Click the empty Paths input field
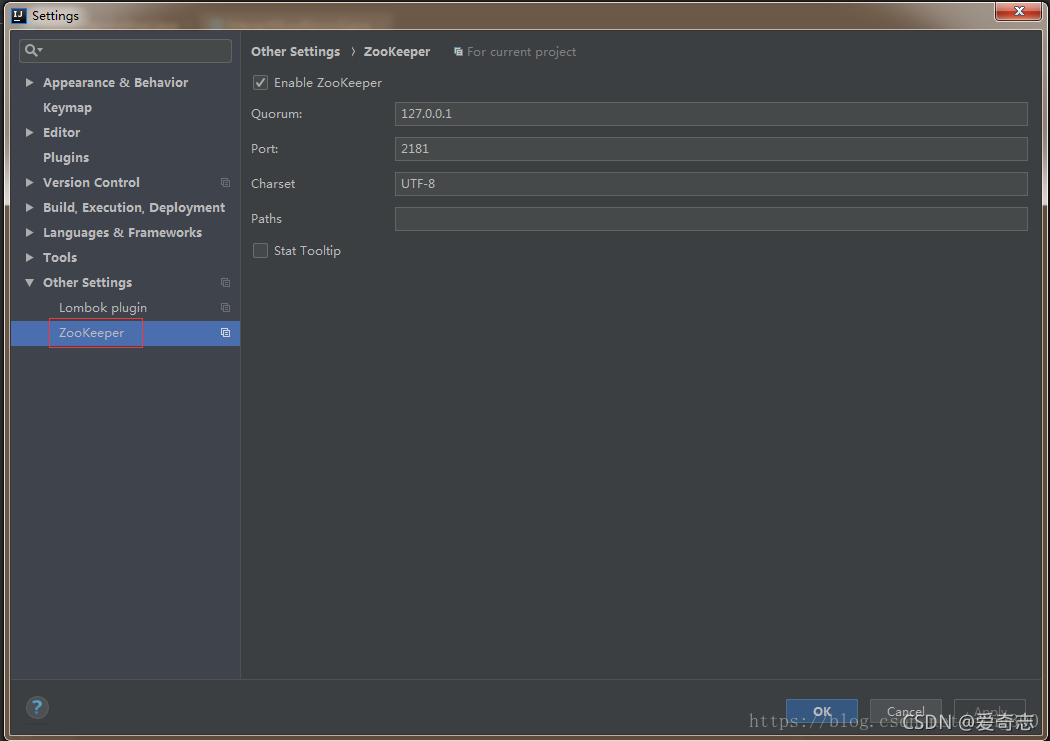The width and height of the screenshot is (1050, 741). tap(711, 219)
